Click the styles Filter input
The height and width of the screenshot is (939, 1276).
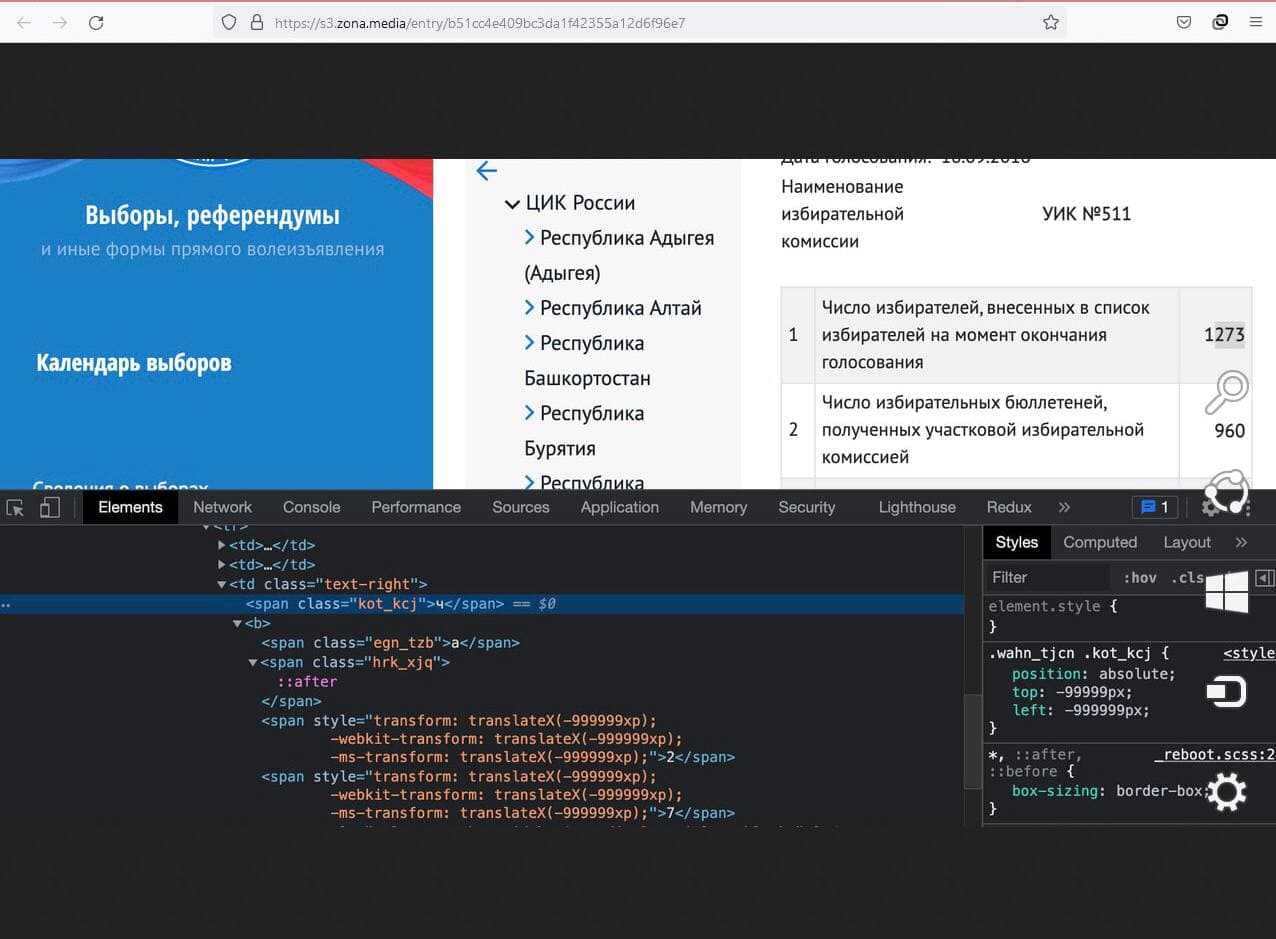click(1047, 578)
